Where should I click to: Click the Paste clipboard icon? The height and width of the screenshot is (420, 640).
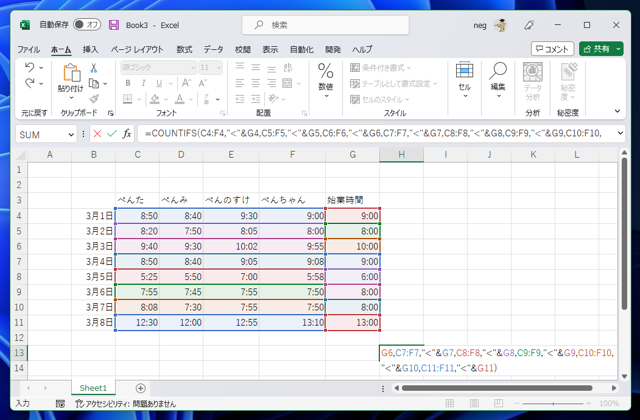[71, 73]
